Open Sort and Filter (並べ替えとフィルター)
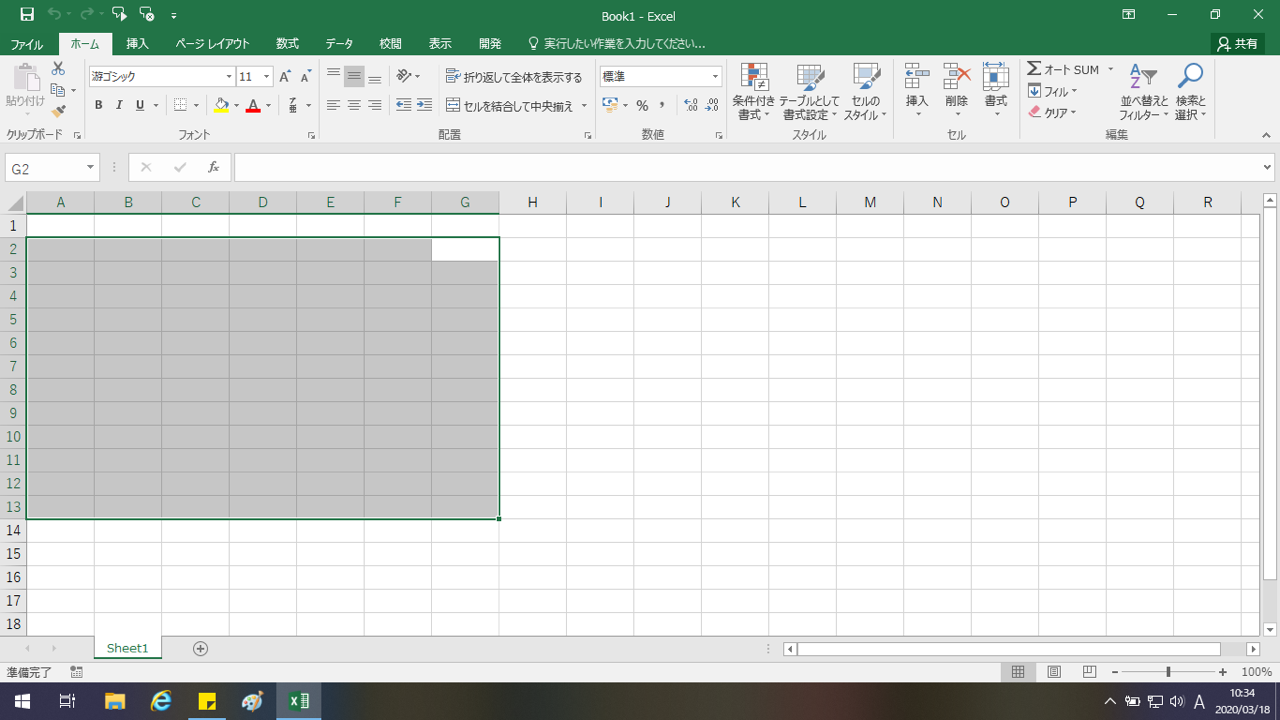The image size is (1280, 720). [1143, 92]
